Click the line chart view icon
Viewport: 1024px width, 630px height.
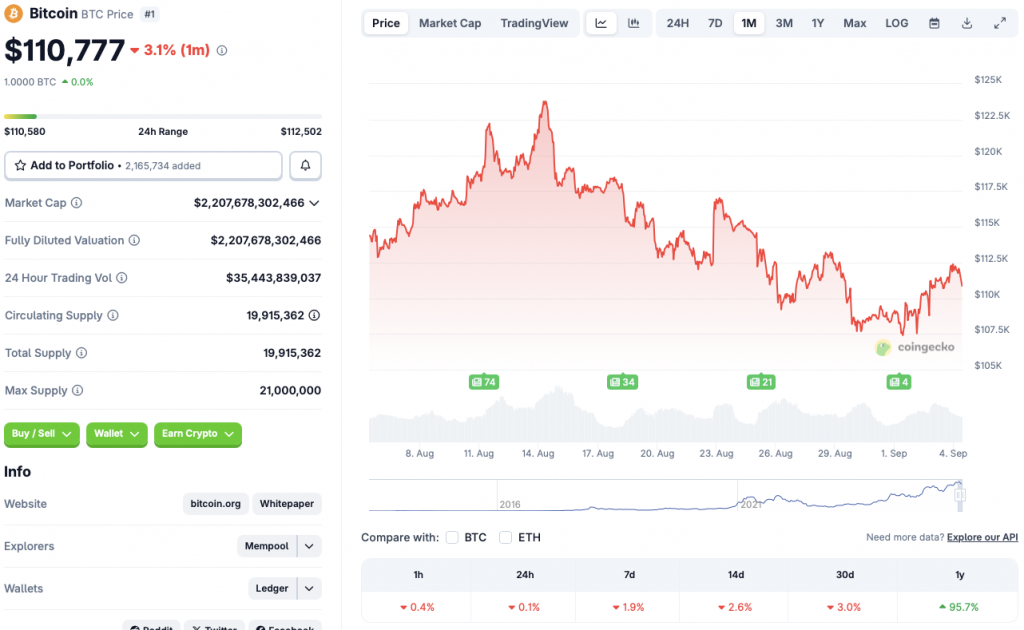[x=601, y=23]
